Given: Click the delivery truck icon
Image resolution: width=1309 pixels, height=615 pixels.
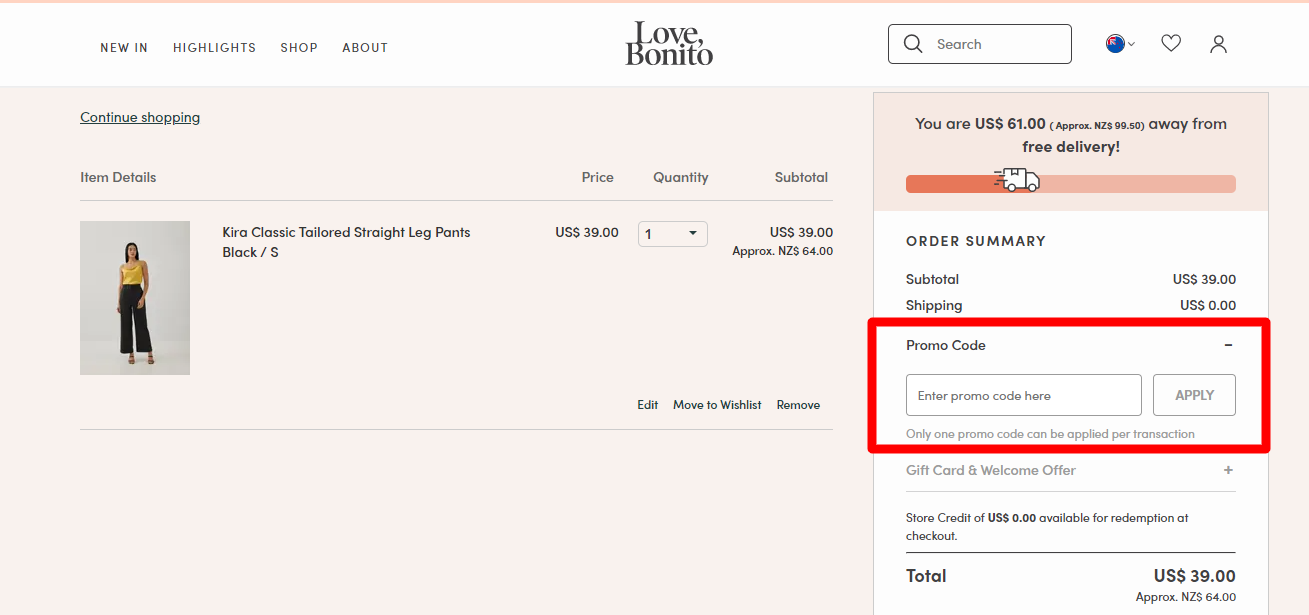Looking at the screenshot, I should pos(1017,179).
